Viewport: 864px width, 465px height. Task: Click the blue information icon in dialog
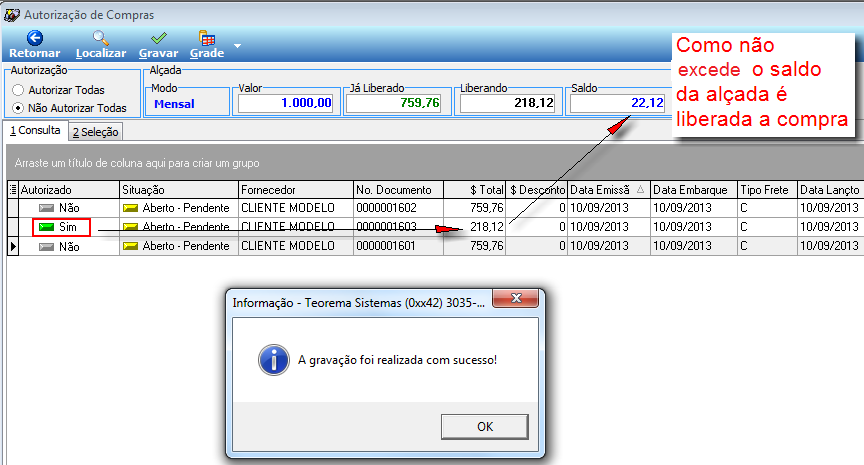point(274,360)
